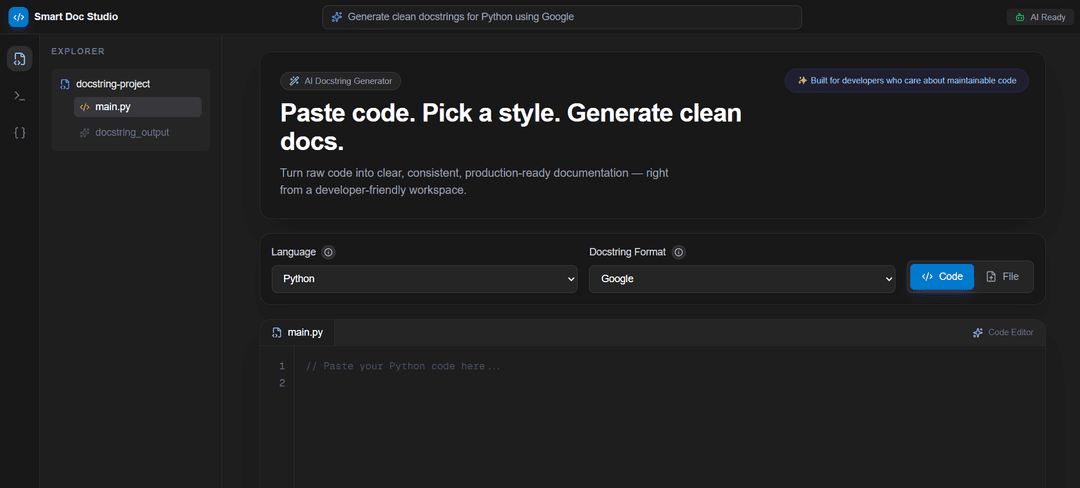Viewport: 1080px width, 488px height.
Task: Open main.py in the explorer tree
Action: click(138, 107)
